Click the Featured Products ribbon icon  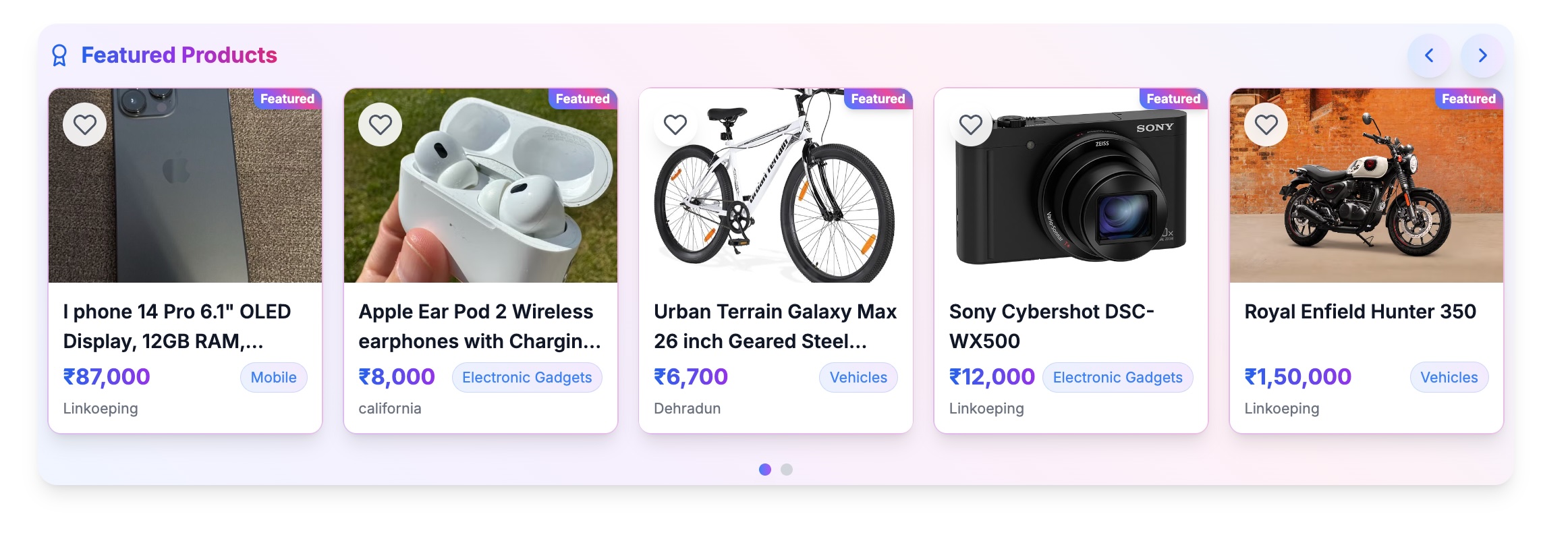pyautogui.click(x=59, y=55)
